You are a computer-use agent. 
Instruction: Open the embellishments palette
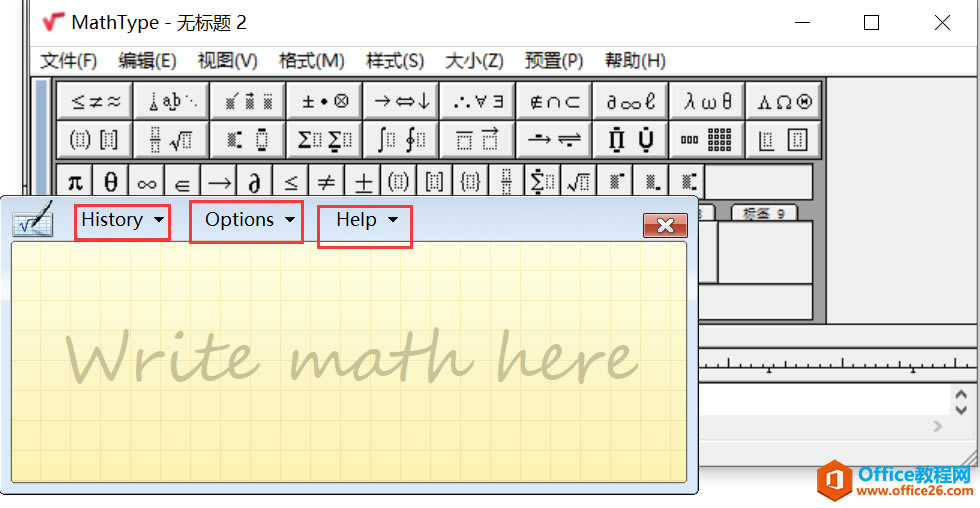(x=248, y=101)
